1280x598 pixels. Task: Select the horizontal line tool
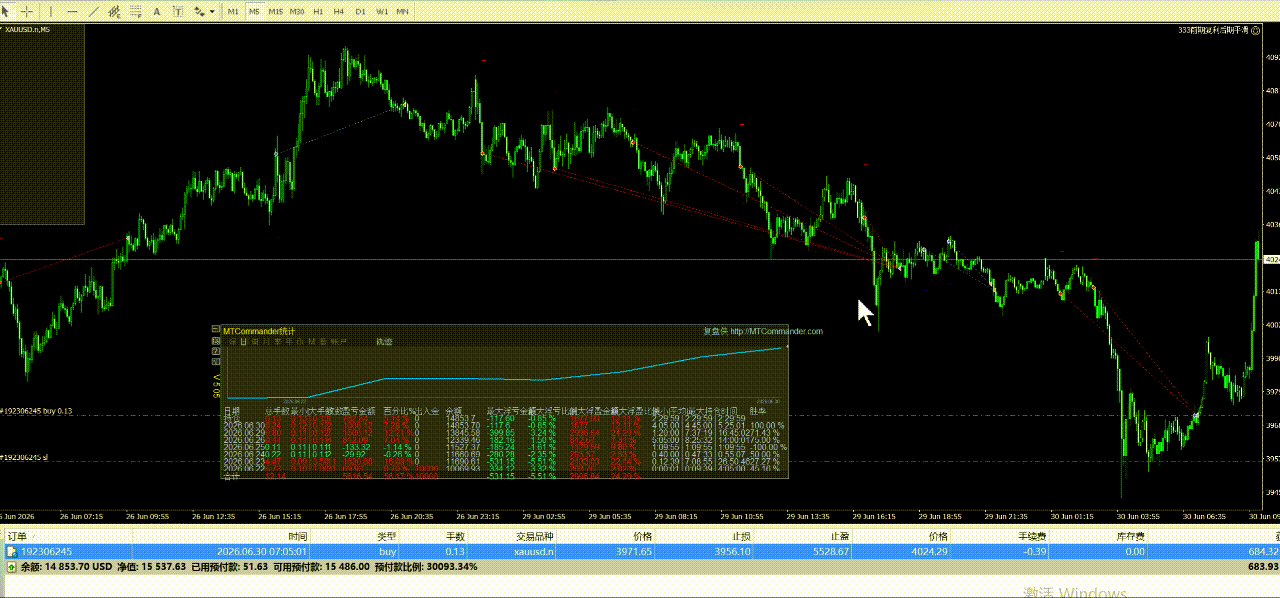pos(72,12)
